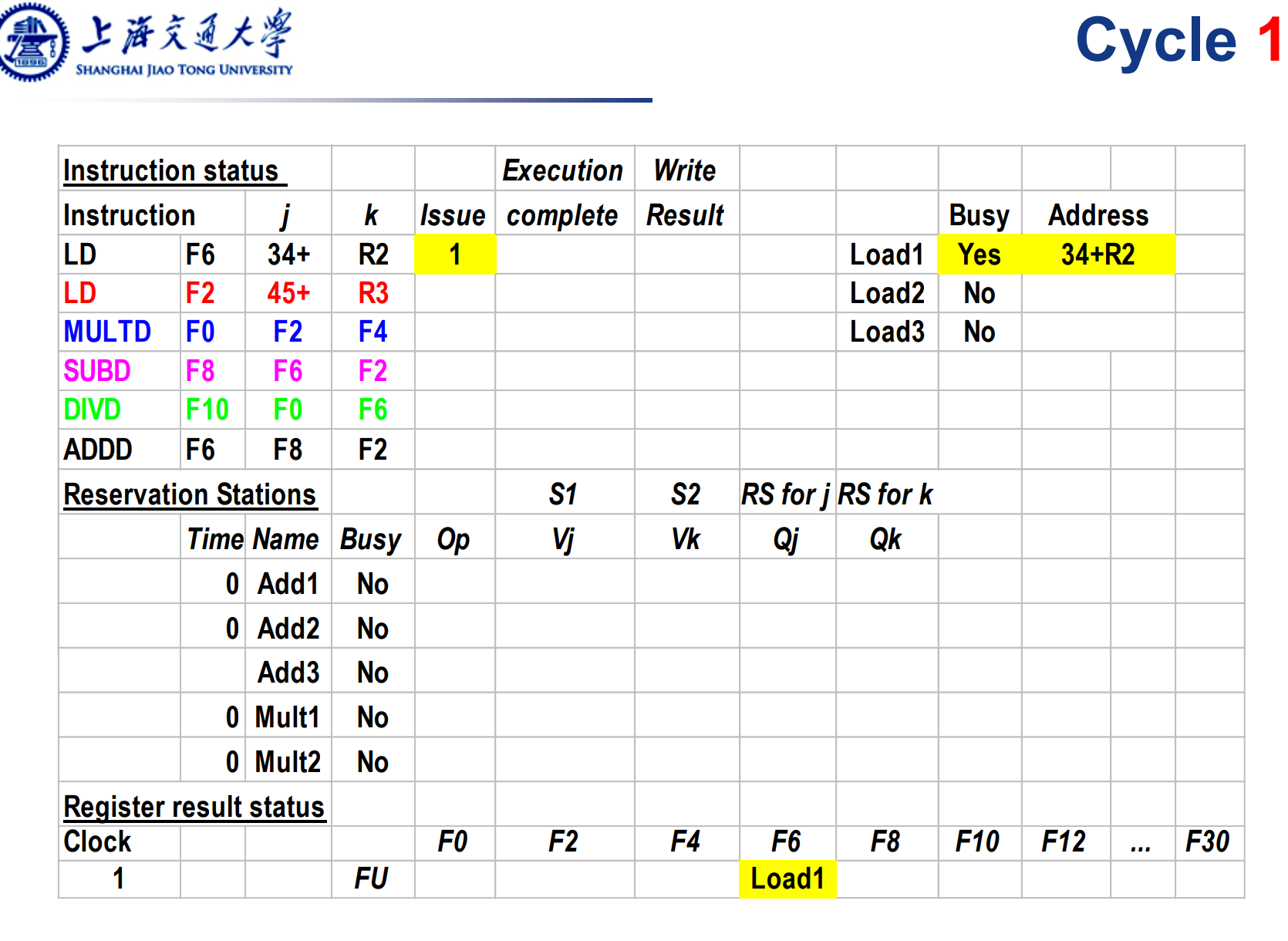Click the 'SHANGHAI JIAO TONG UNIVERSITY' text
Image resolution: width=1288 pixels, height=941 pixels.
(184, 70)
